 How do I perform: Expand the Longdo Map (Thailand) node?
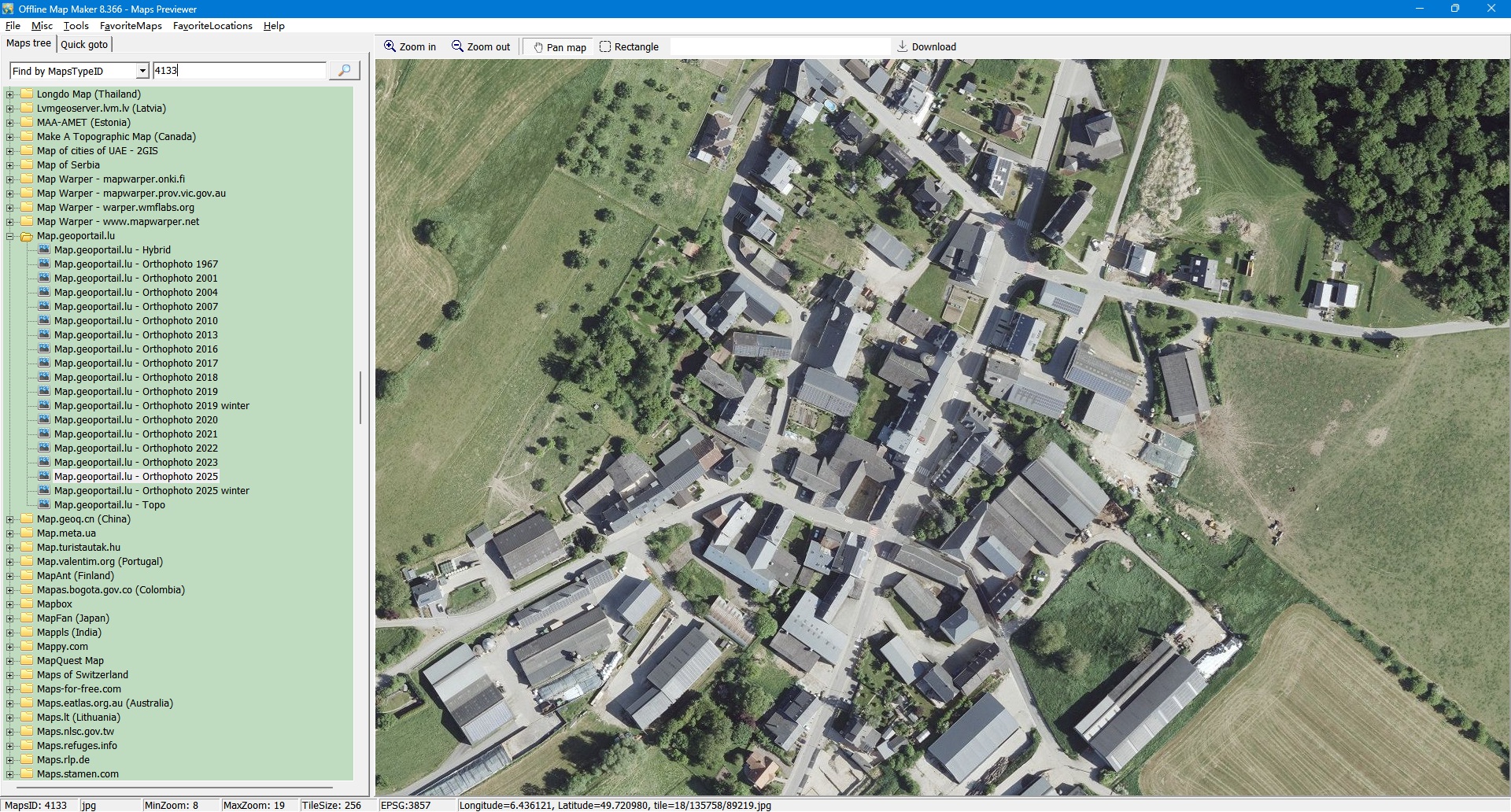pos(10,94)
